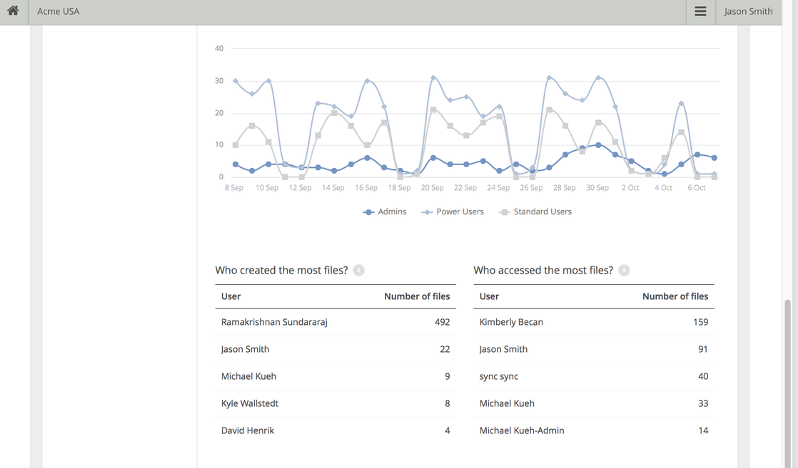Viewport: 798px width, 468px height.
Task: Click Michael Kueh-Admin user entry
Action: [521, 430]
